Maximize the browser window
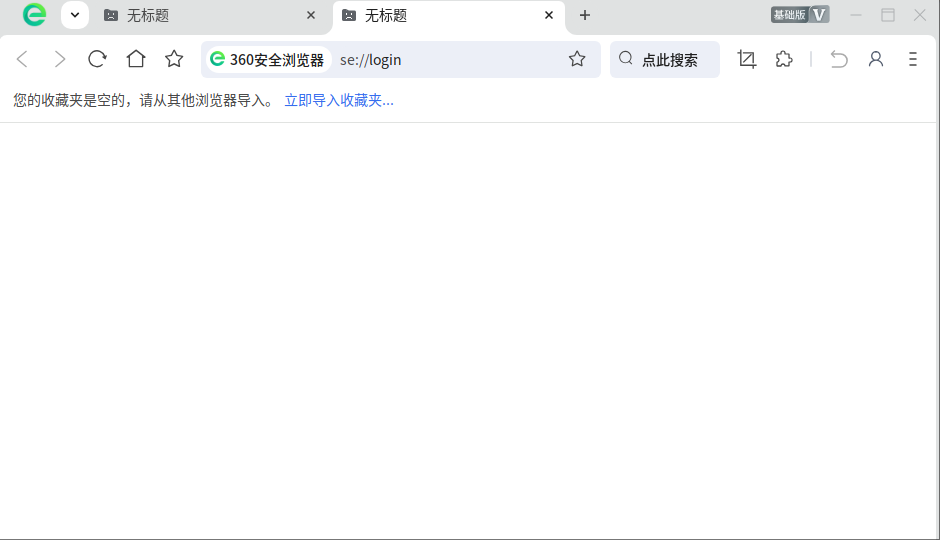The width and height of the screenshot is (940, 540). [x=888, y=16]
